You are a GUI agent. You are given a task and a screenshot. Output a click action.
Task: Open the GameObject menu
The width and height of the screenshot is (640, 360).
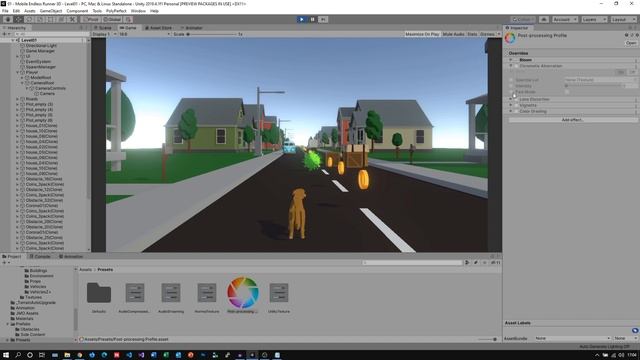51,11
